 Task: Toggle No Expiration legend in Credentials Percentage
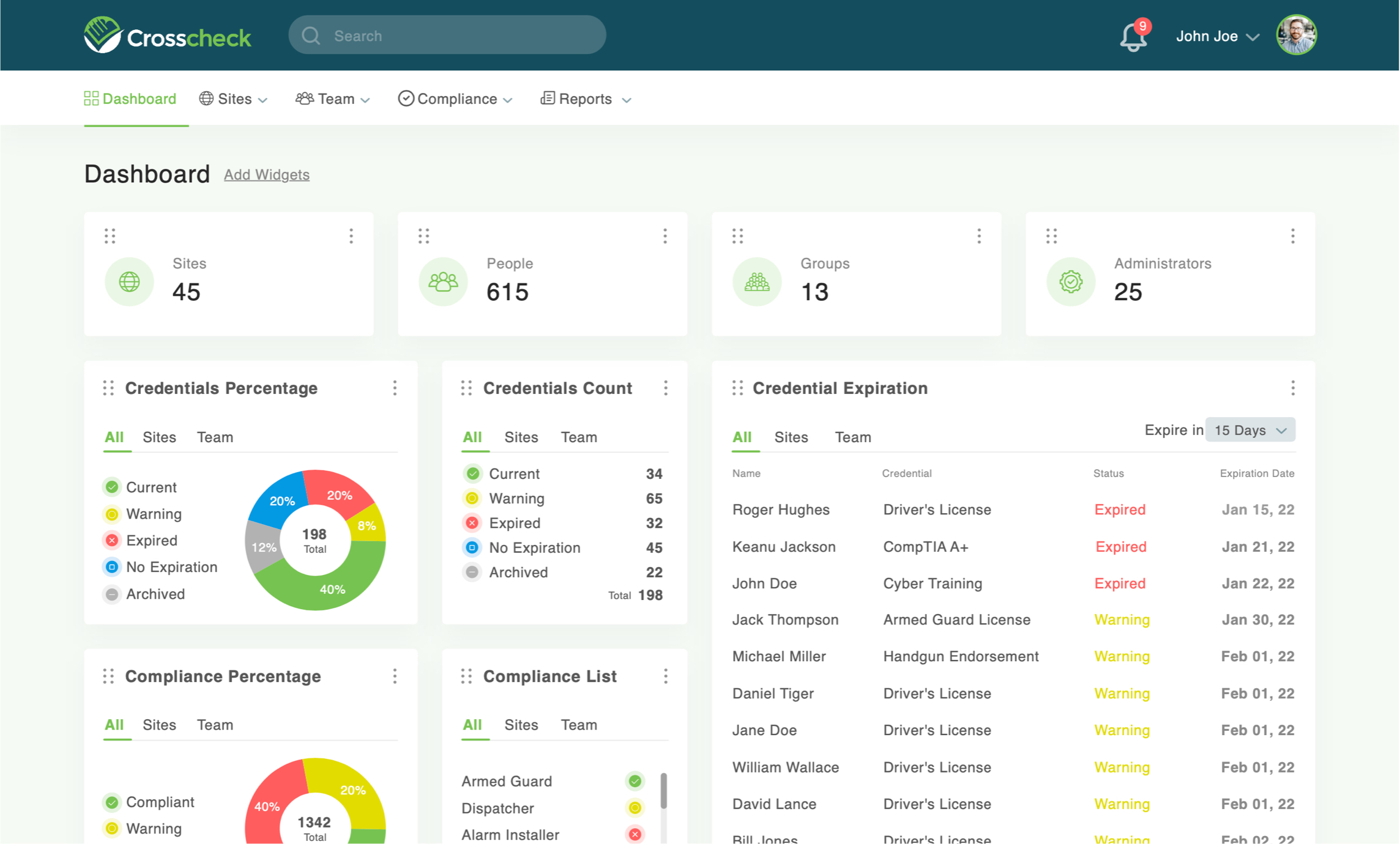click(160, 567)
